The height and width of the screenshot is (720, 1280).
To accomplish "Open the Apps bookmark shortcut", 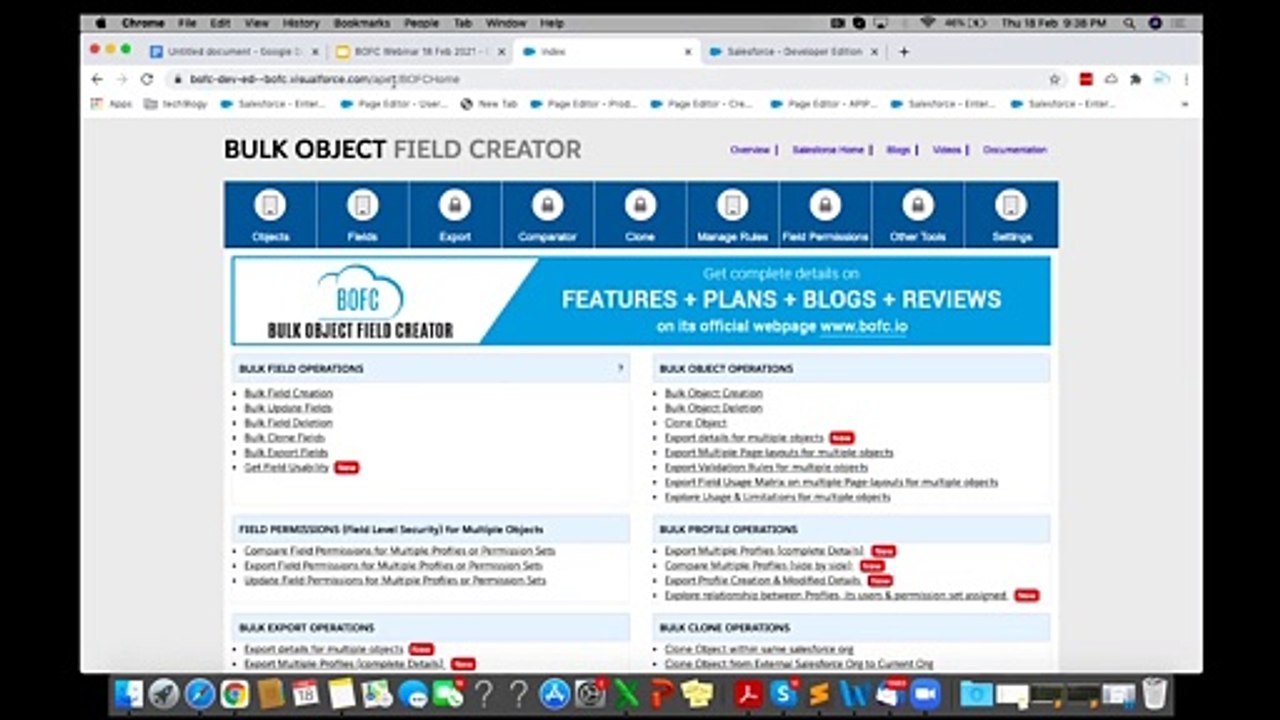I will (x=112, y=104).
